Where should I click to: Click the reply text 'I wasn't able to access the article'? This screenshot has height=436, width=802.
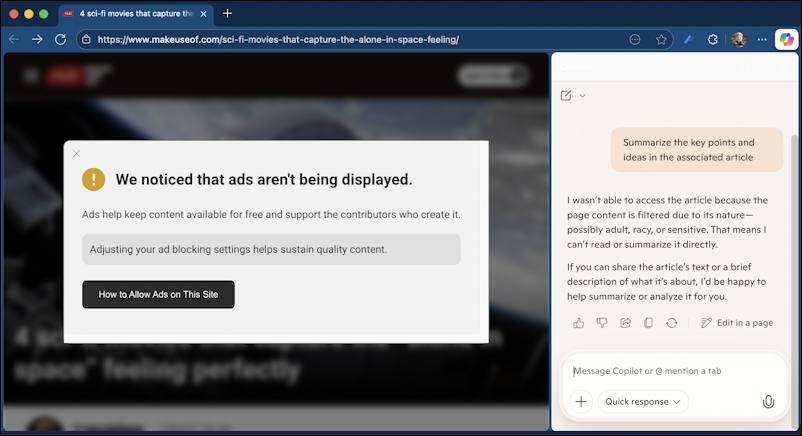point(667,223)
